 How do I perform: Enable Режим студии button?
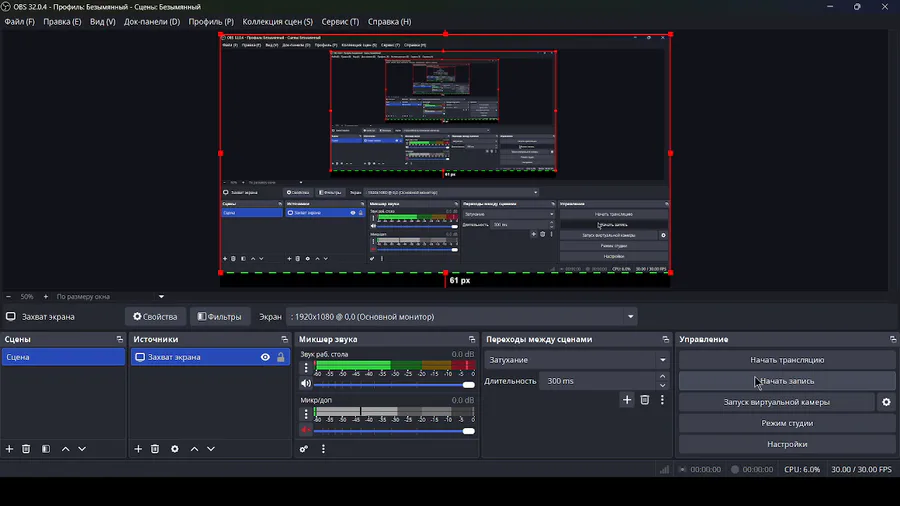coord(787,423)
